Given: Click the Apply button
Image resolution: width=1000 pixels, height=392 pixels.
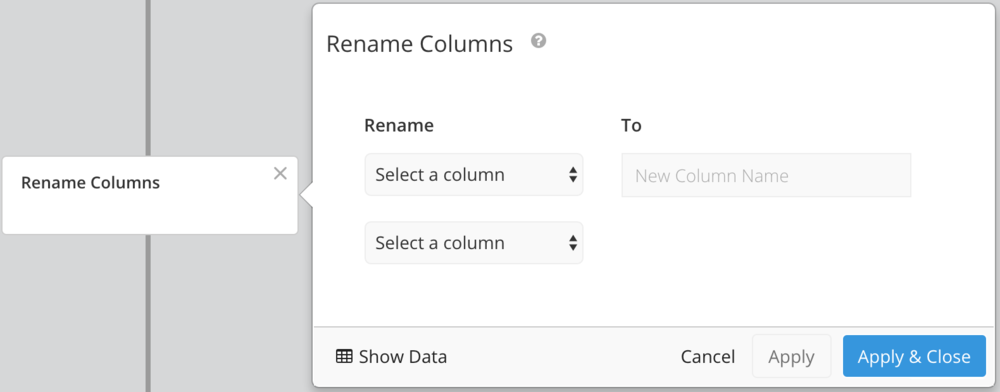Looking at the screenshot, I should click(x=791, y=356).
